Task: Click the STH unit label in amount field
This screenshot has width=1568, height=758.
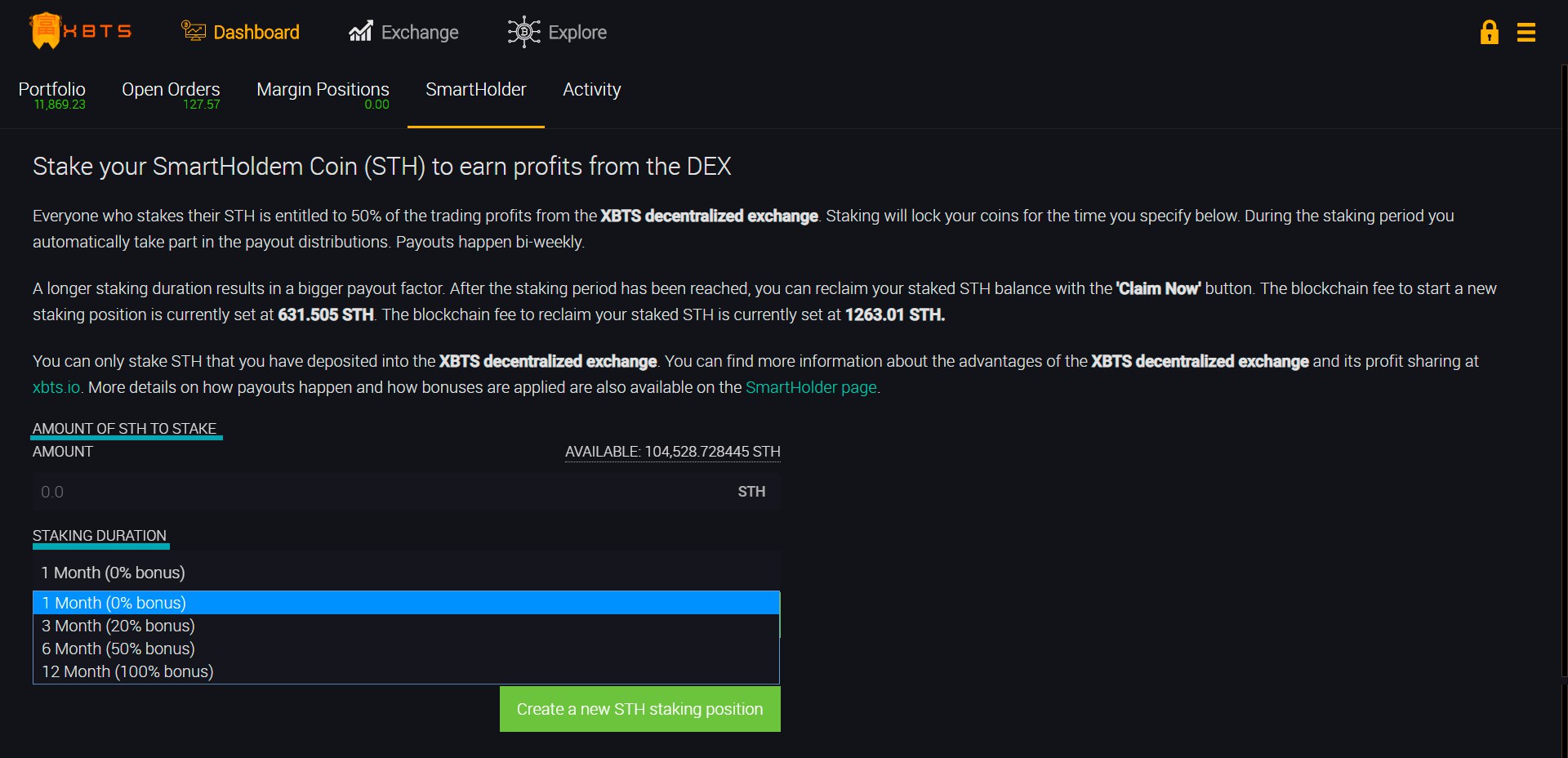Action: click(751, 492)
